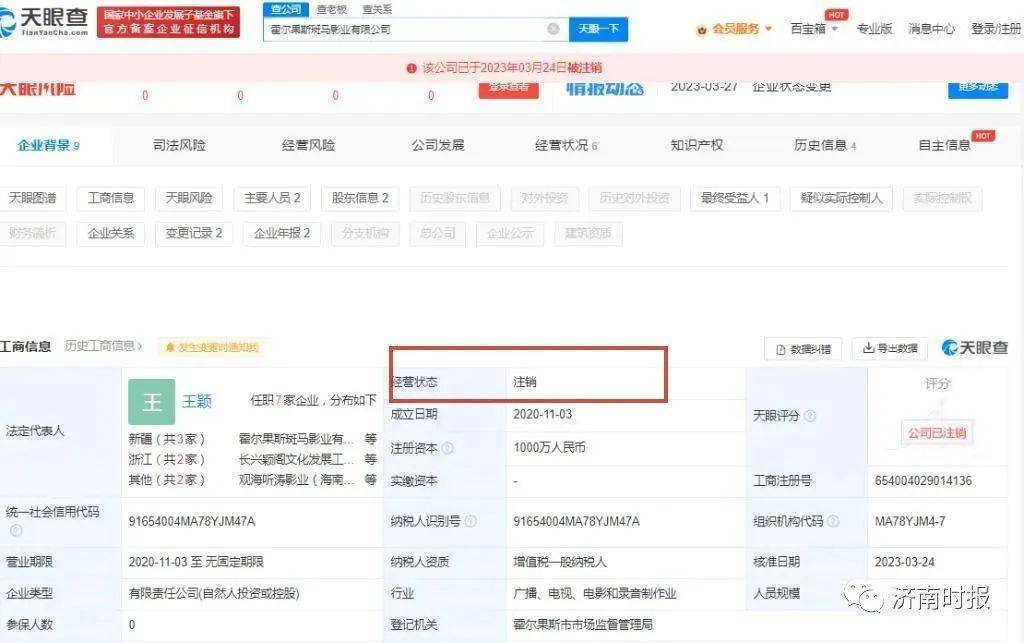This screenshot has height=643, width=1024.
Task: Click the warning icon in the cancellation banner
Action: pyautogui.click(x=411, y=68)
